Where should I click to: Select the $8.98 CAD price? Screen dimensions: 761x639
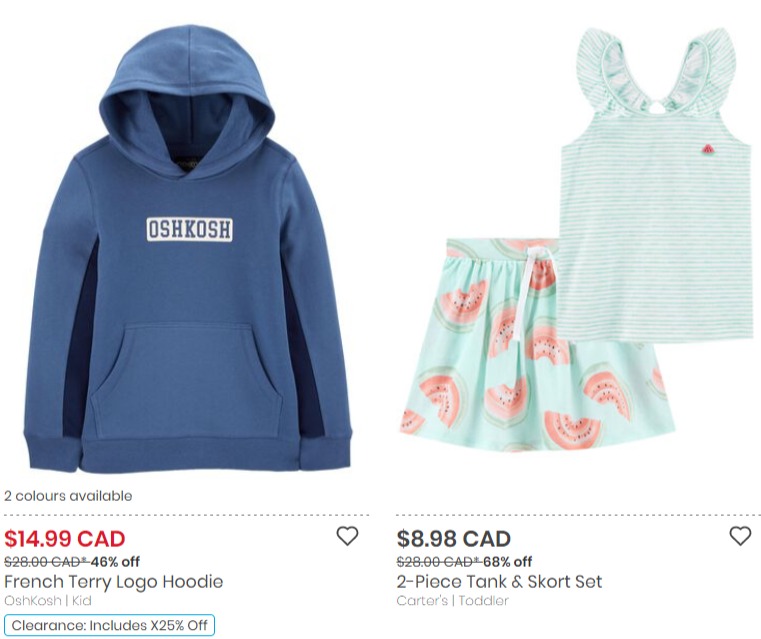coord(454,539)
